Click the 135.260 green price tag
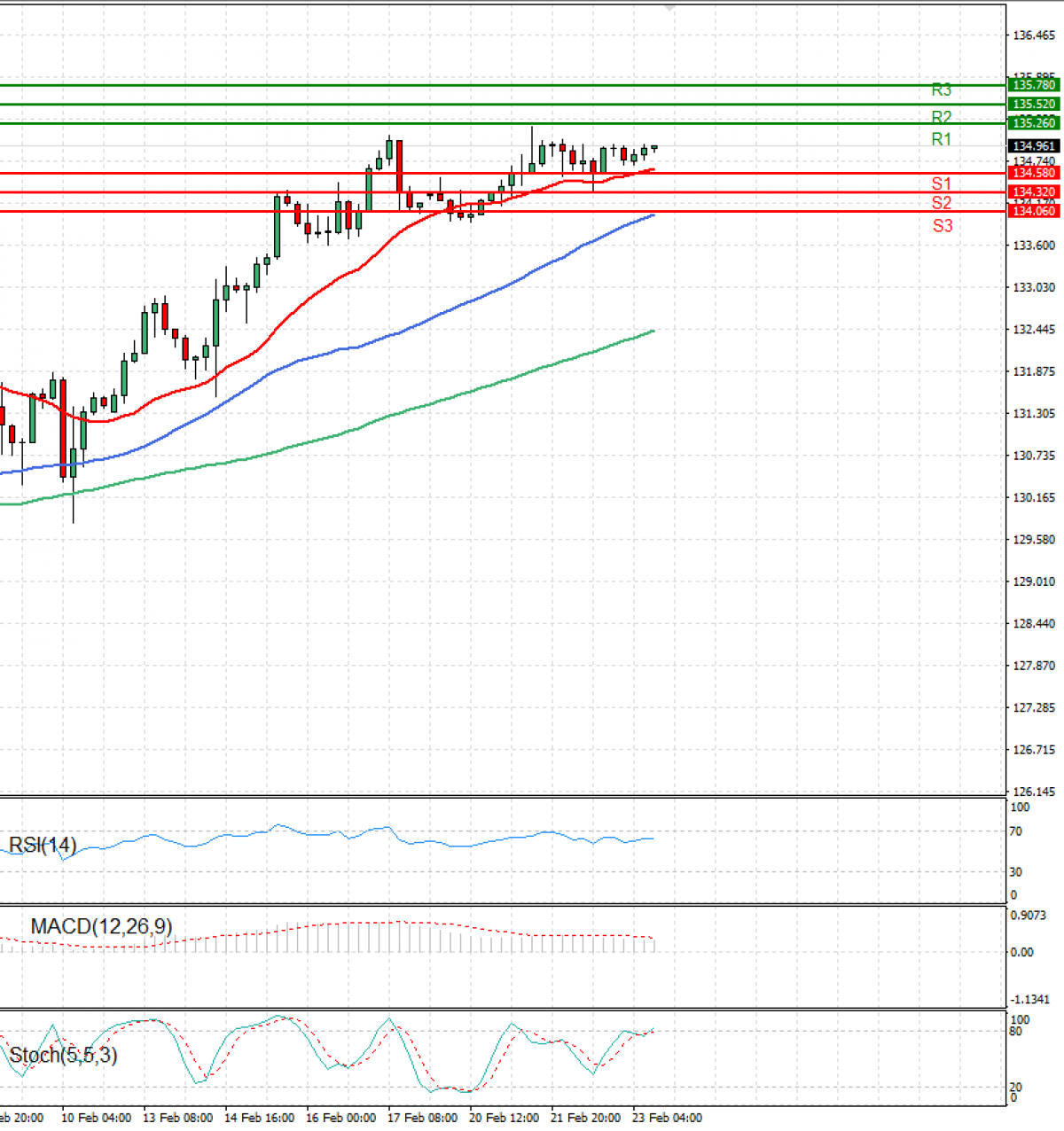The width and height of the screenshot is (1064, 1131). click(1034, 123)
